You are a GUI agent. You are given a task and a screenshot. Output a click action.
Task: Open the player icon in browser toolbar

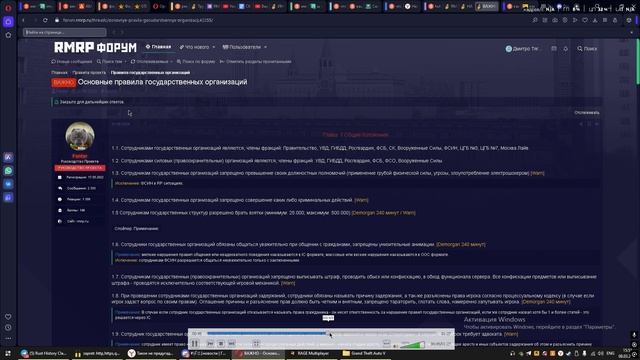pyautogui.click(x=575, y=20)
